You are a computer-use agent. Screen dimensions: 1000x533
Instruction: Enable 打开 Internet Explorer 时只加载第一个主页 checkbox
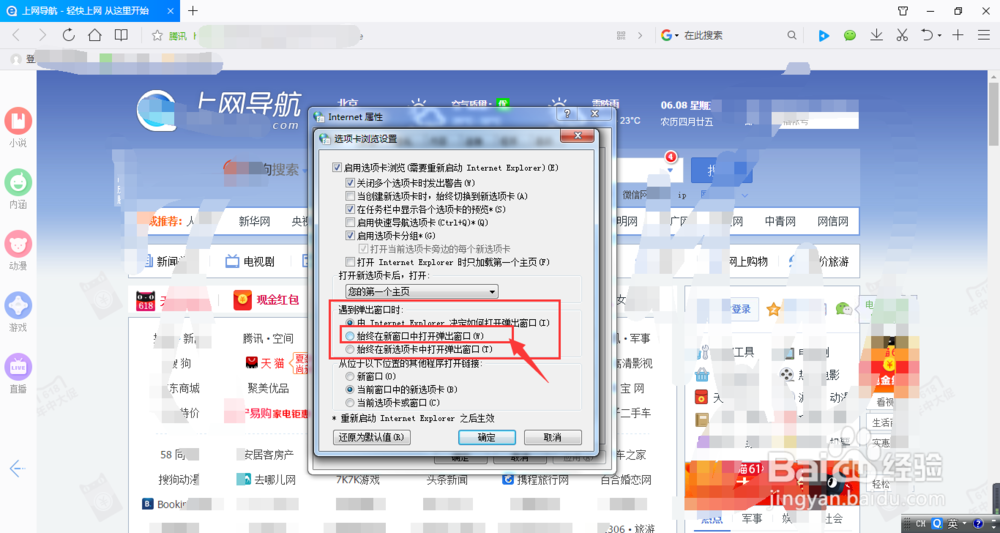click(x=349, y=262)
